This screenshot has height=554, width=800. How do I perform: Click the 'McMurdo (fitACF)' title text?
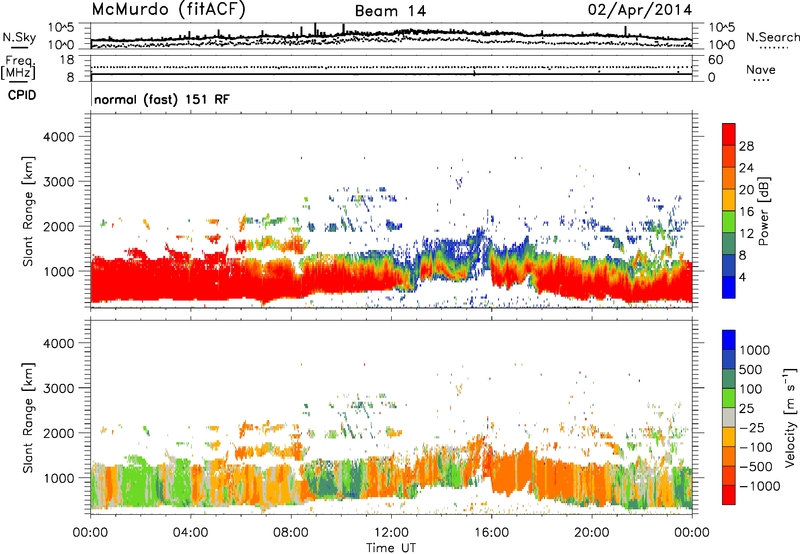[168, 10]
